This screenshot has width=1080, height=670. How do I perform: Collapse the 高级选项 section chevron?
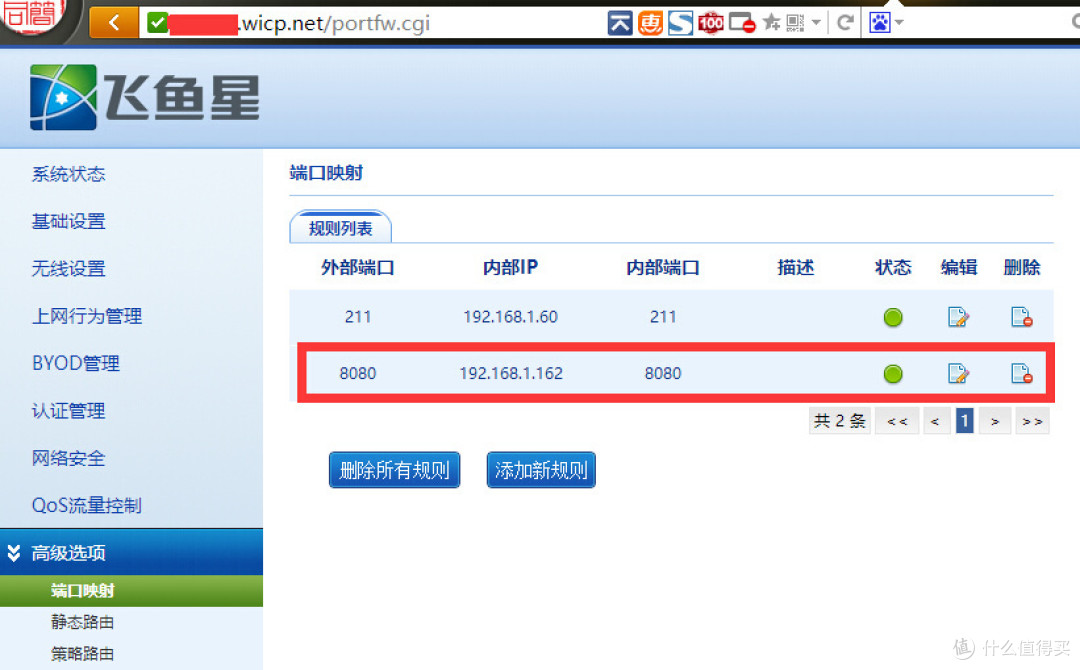point(14,552)
